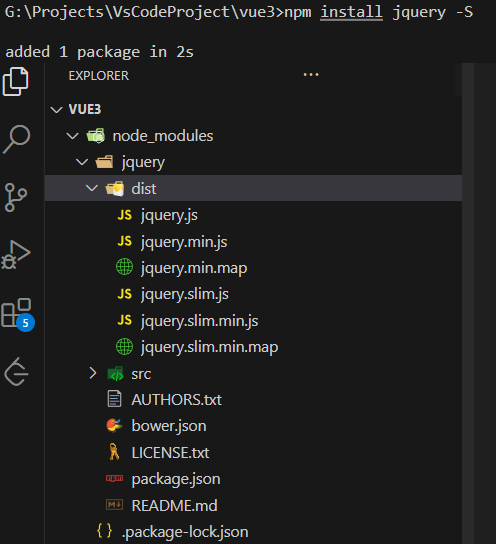Collapse the VUE3 root folder chevron
Viewport: 496px width, 544px height.
pyautogui.click(x=56, y=110)
